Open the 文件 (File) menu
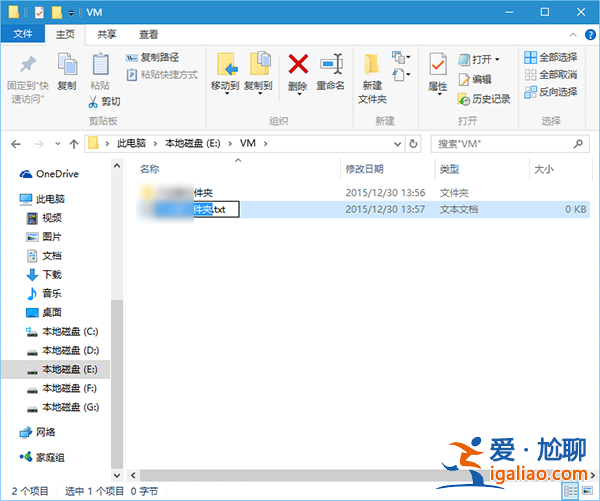Screen dimensions: 600x501 [23, 34]
